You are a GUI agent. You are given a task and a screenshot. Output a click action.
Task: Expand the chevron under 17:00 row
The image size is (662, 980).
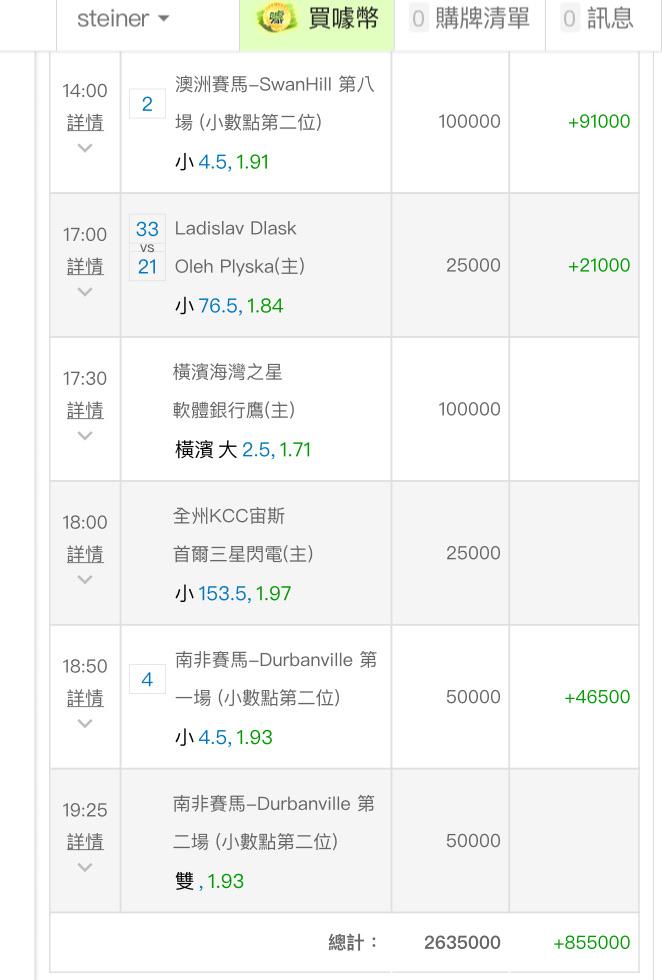(85, 292)
